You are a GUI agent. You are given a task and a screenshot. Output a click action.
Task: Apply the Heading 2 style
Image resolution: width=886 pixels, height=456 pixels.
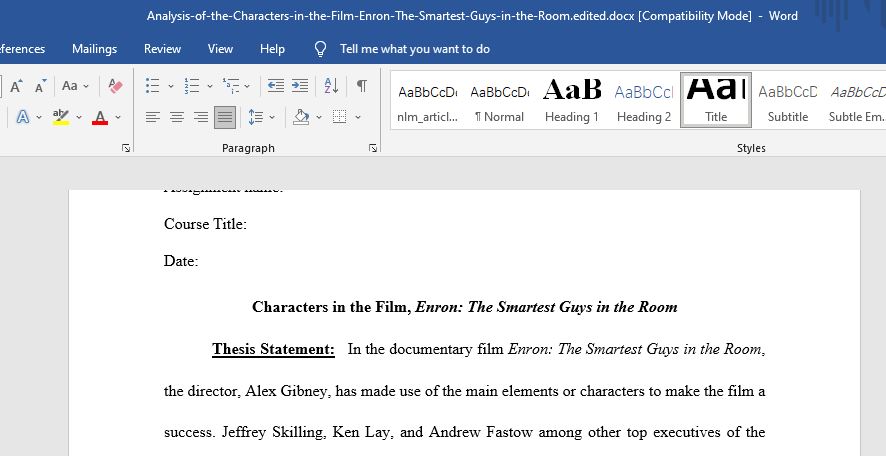point(644,101)
